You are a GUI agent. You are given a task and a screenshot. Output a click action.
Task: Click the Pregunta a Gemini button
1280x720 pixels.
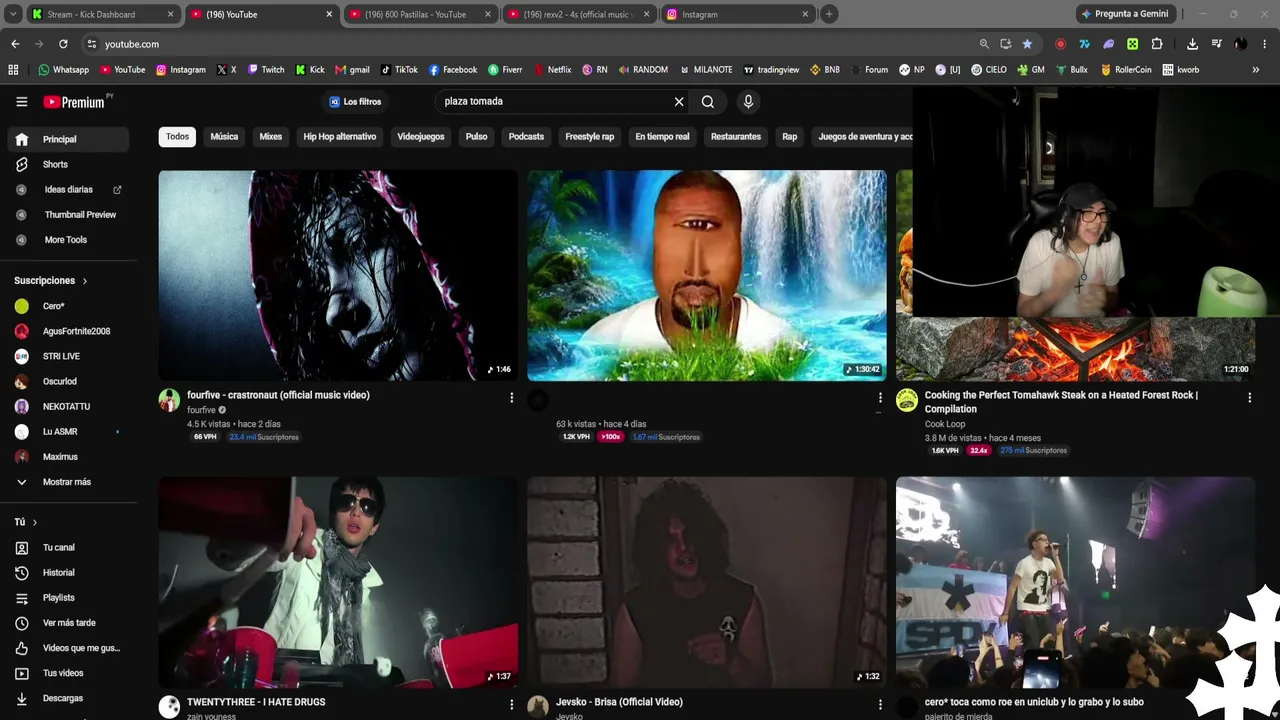[x=1124, y=14]
